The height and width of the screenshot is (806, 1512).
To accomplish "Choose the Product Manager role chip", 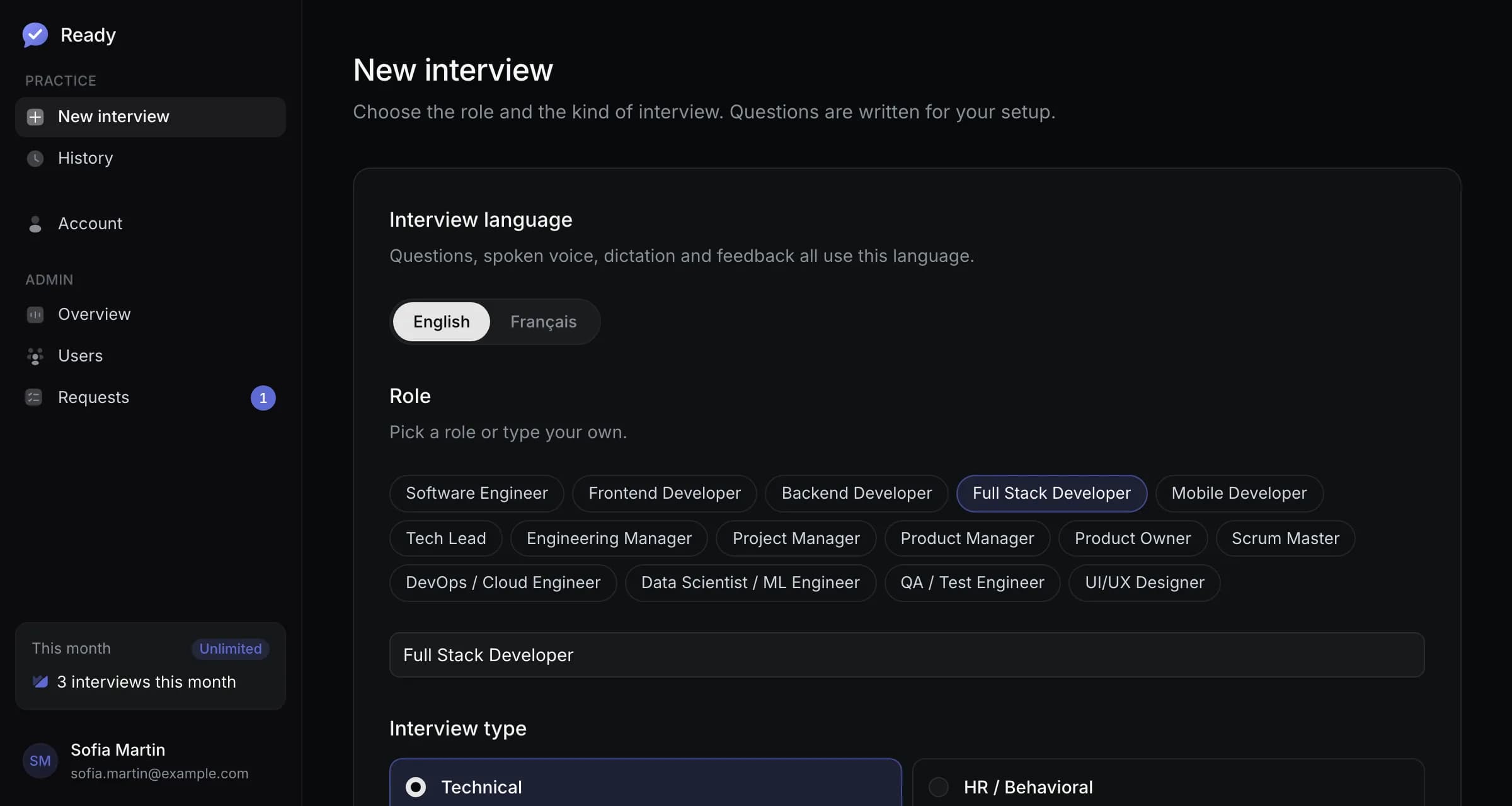I will pos(967,538).
